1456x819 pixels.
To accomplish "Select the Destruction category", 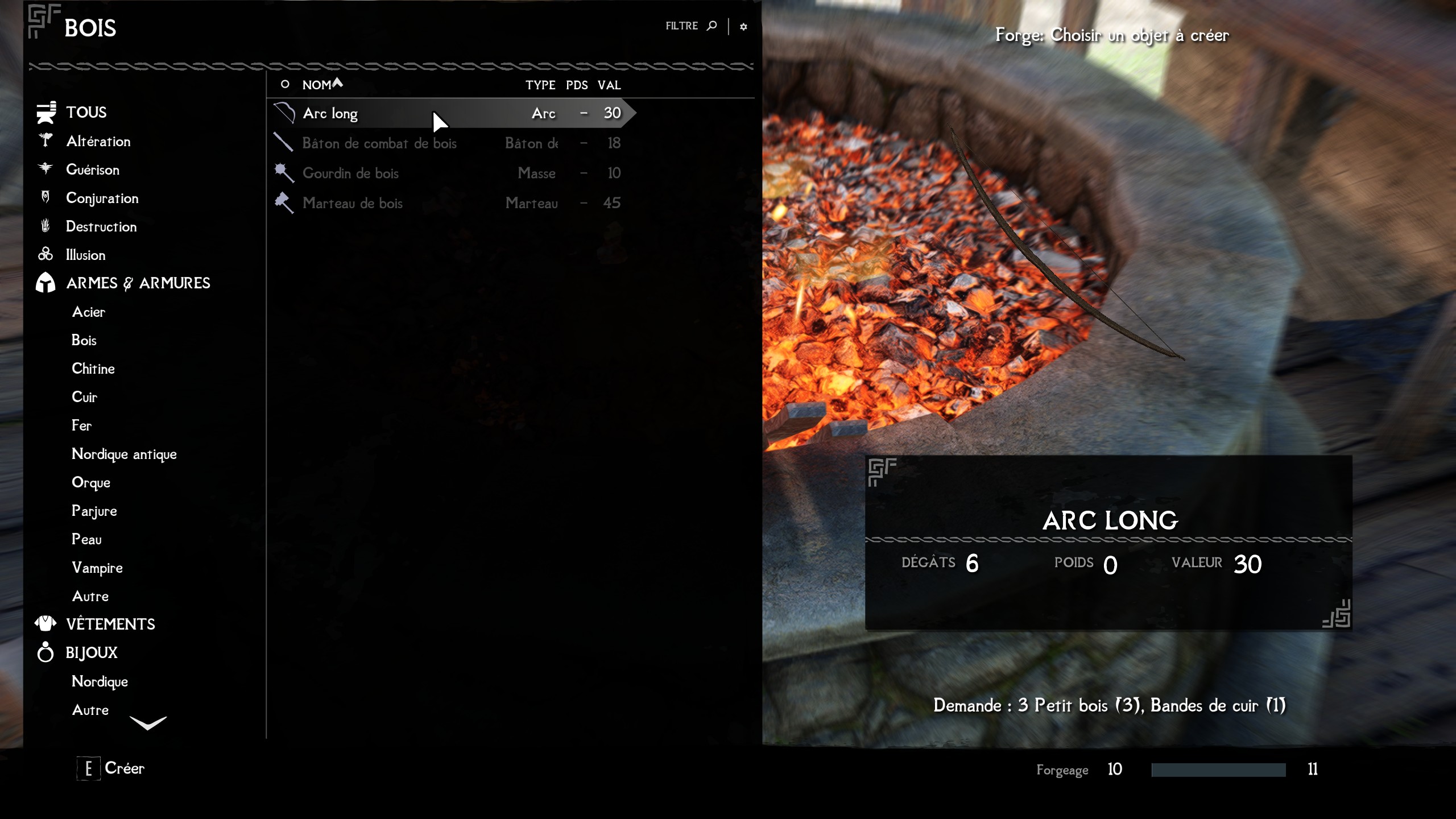I will (x=101, y=226).
